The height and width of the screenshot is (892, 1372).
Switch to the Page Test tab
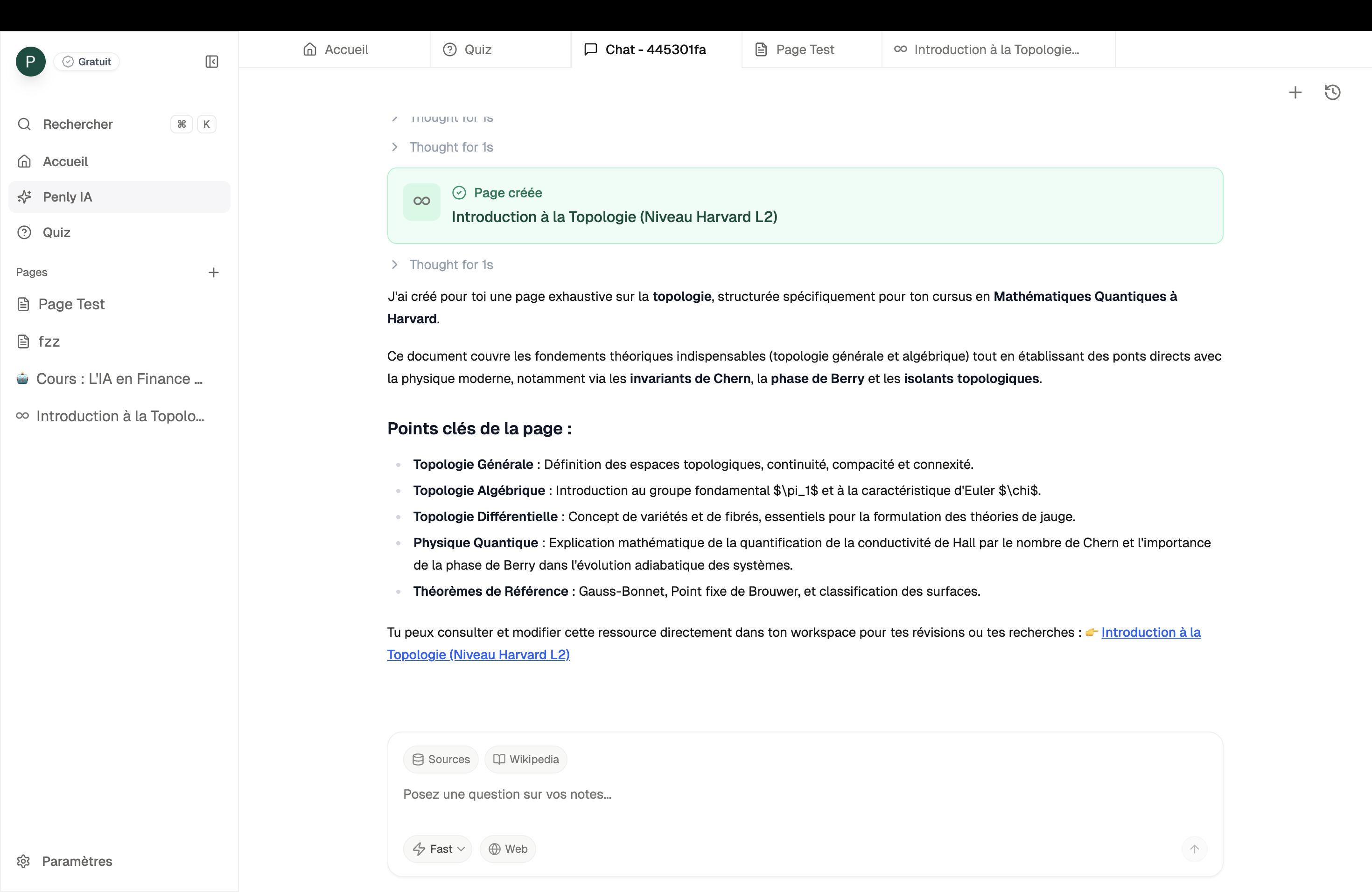[x=804, y=49]
